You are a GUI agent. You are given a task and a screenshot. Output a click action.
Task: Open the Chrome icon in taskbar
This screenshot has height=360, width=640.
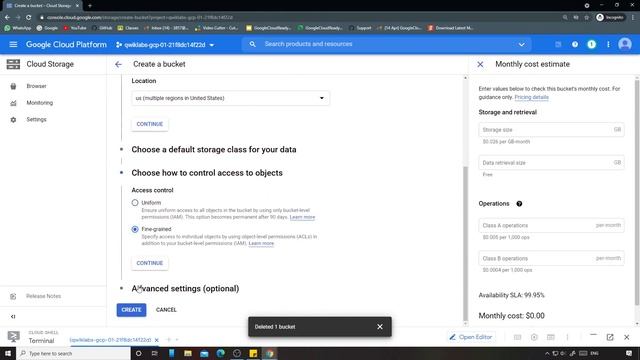click(270, 353)
